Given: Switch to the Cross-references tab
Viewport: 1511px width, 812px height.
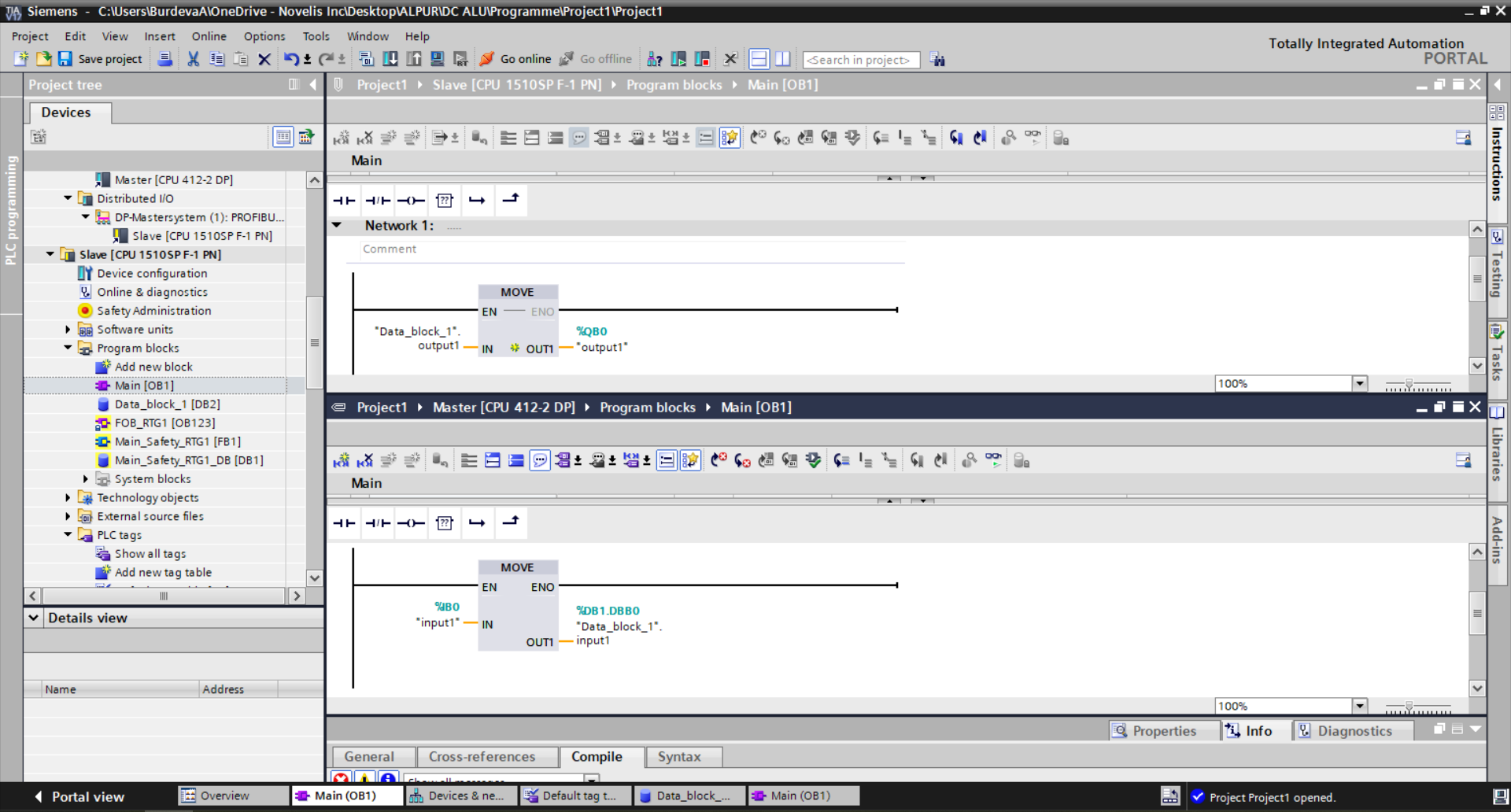Looking at the screenshot, I should 482,757.
